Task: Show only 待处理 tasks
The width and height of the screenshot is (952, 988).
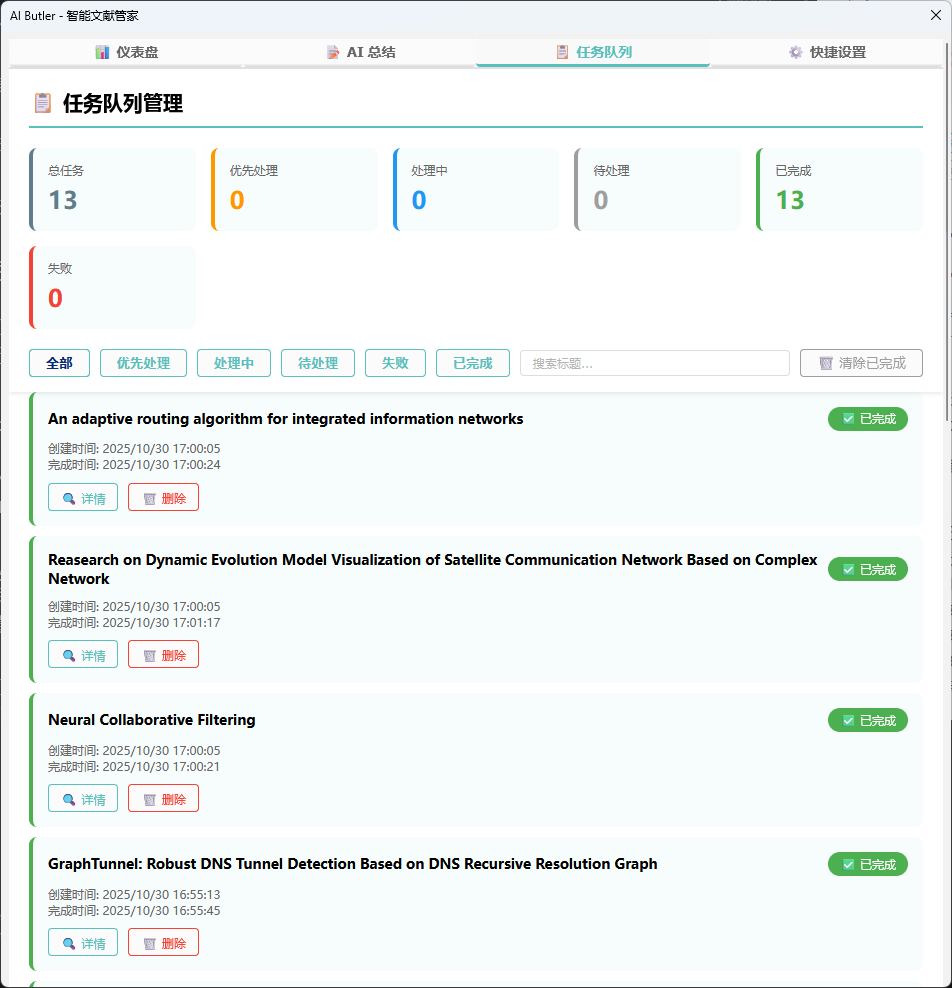Action: 318,363
